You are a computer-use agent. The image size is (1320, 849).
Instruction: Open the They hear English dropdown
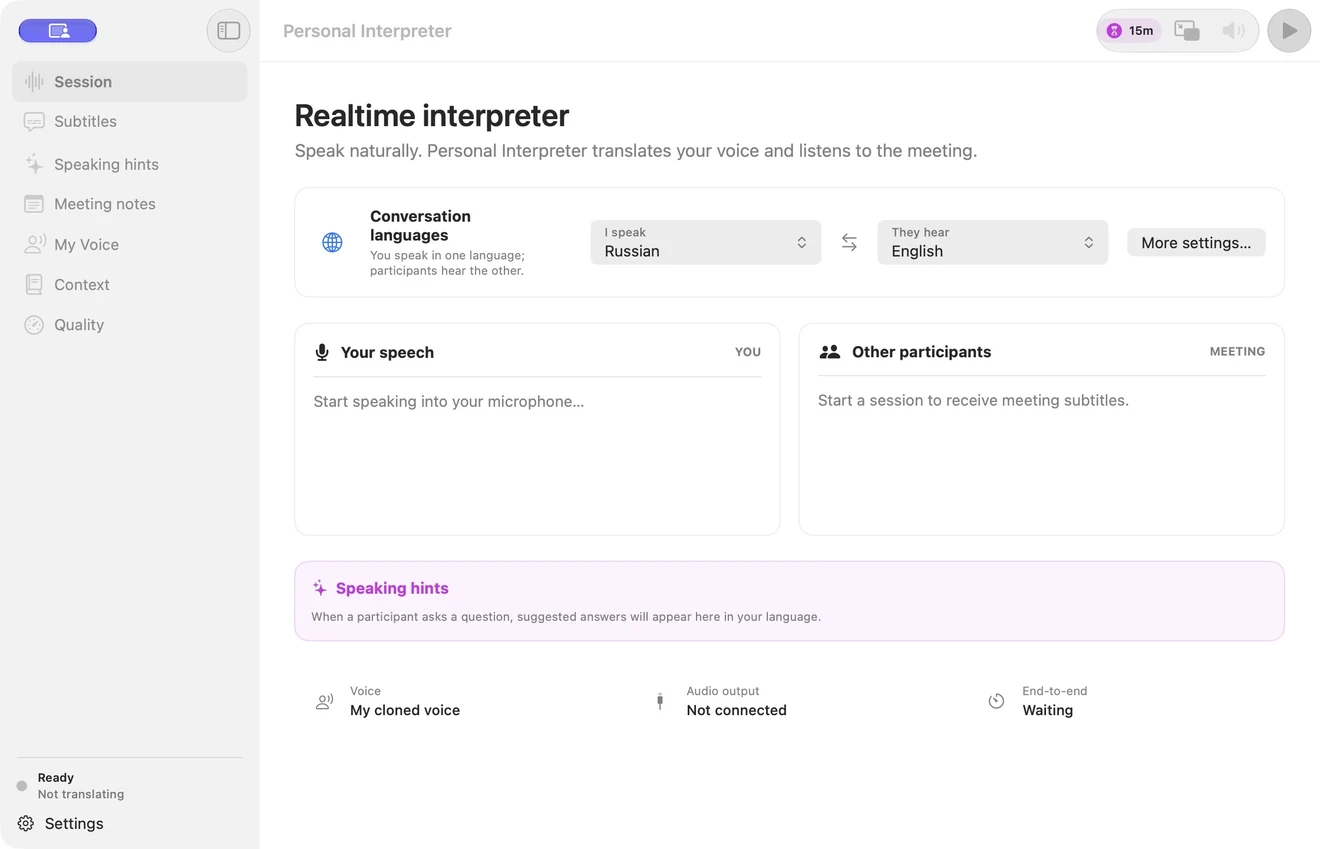(x=993, y=242)
